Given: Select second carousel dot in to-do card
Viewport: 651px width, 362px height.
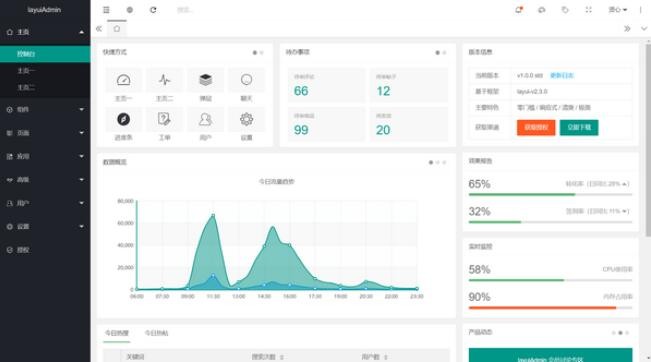Looking at the screenshot, I should [x=444, y=53].
